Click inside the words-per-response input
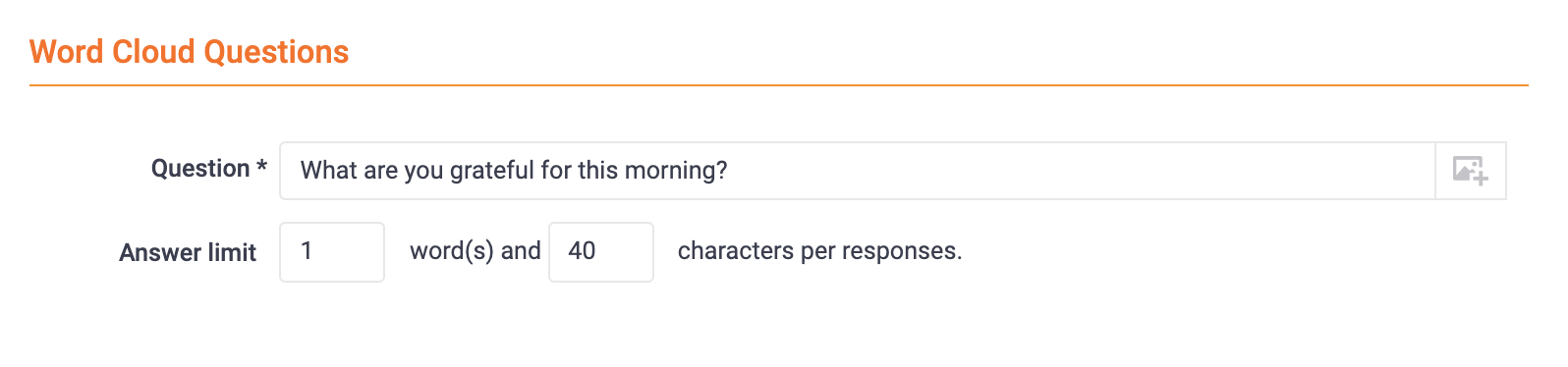The width and height of the screenshot is (1568, 367). pos(332,252)
